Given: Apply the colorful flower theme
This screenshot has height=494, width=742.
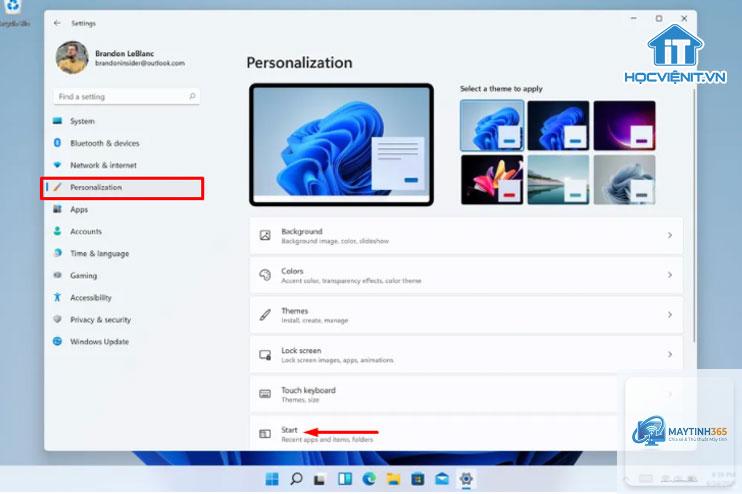Looking at the screenshot, I should coord(492,180).
